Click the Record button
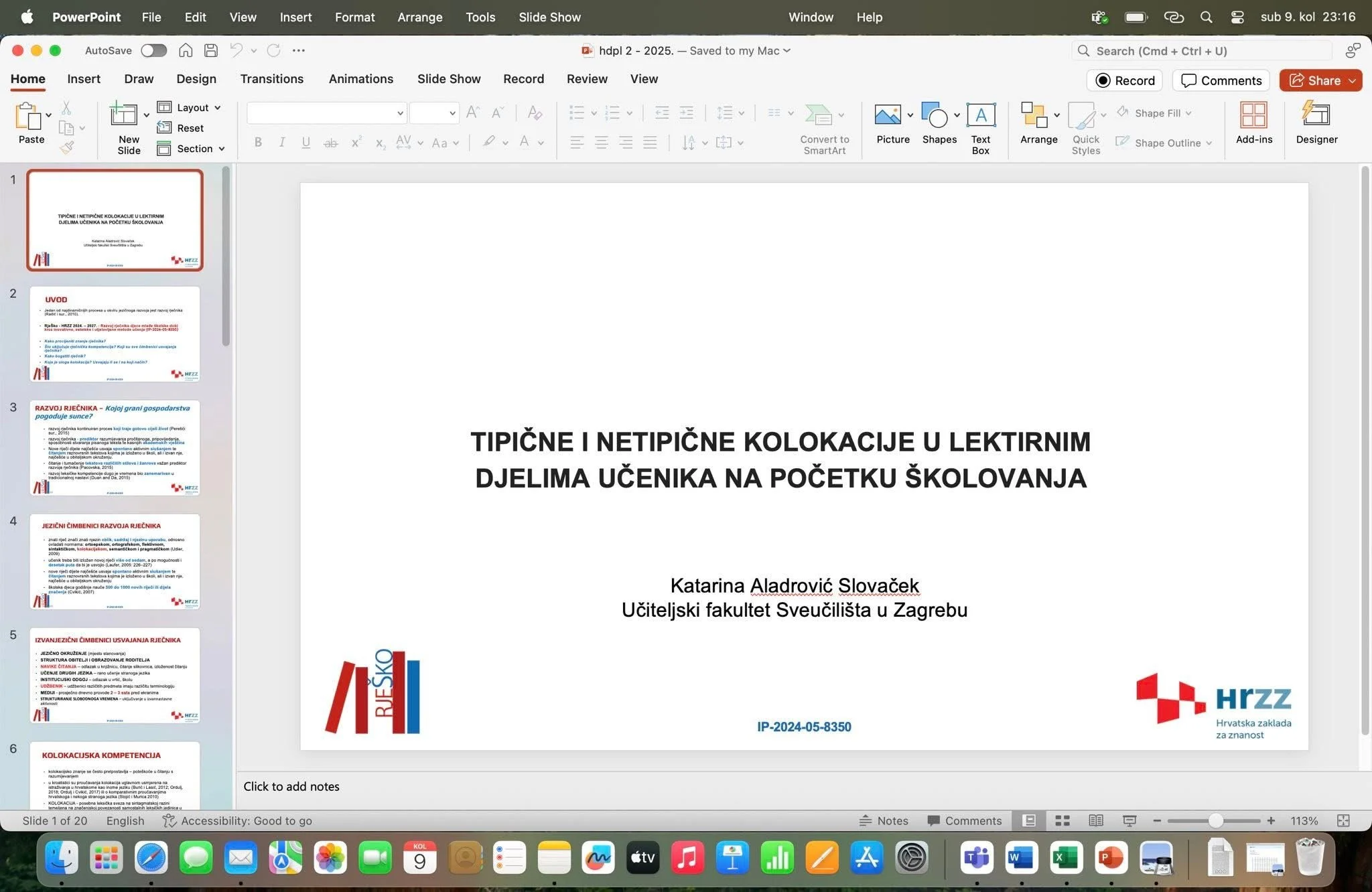The image size is (1372, 892). coord(1125,80)
